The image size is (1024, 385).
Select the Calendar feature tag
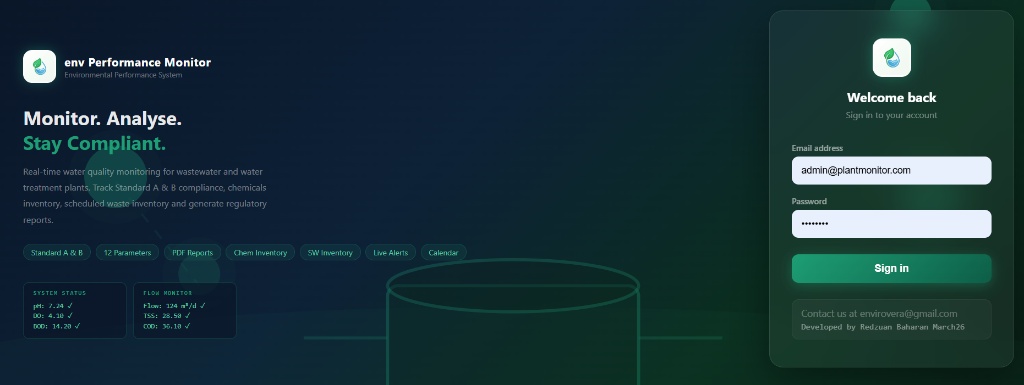(443, 253)
